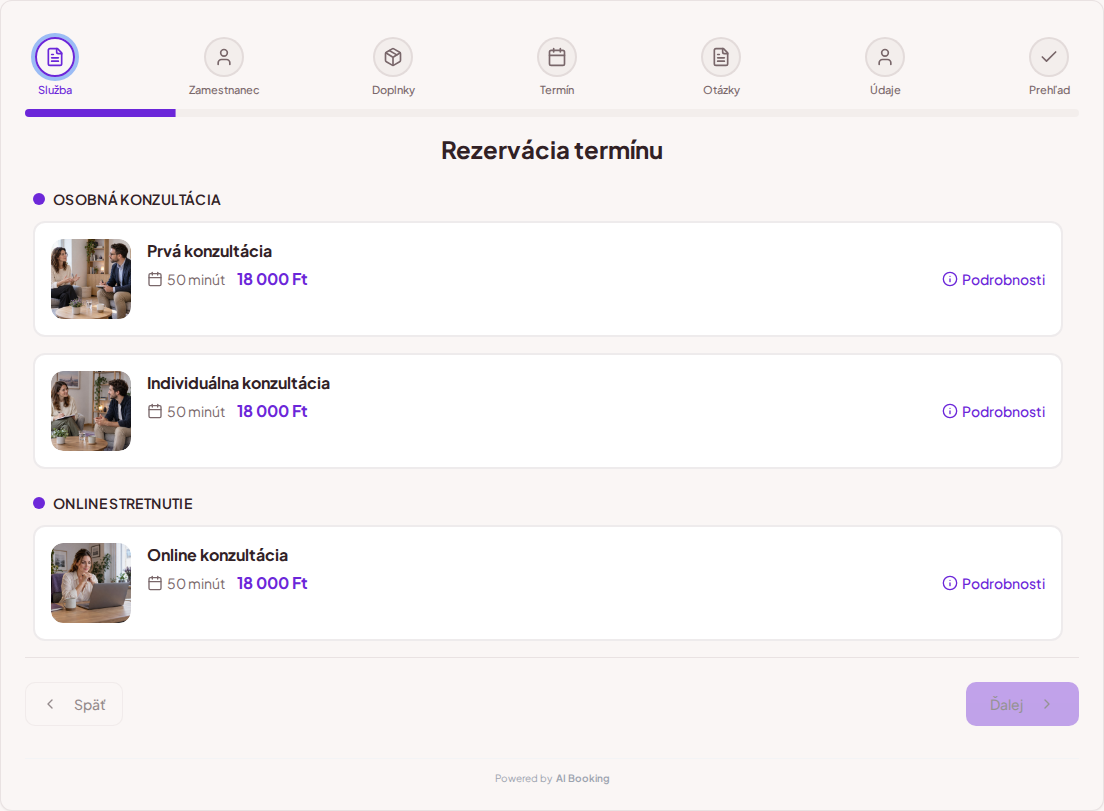Image resolution: width=1104 pixels, height=811 pixels.
Task: Go back with the Späť button
Action: tap(74, 704)
